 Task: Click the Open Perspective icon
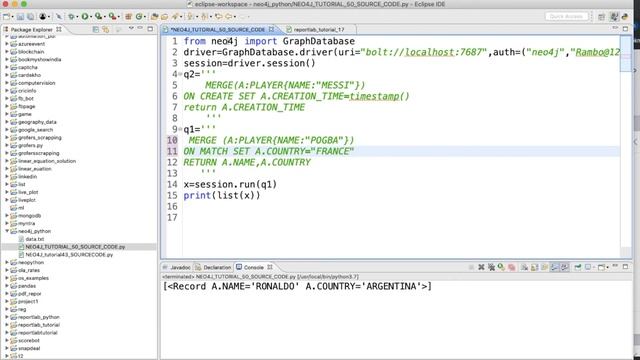601,16
